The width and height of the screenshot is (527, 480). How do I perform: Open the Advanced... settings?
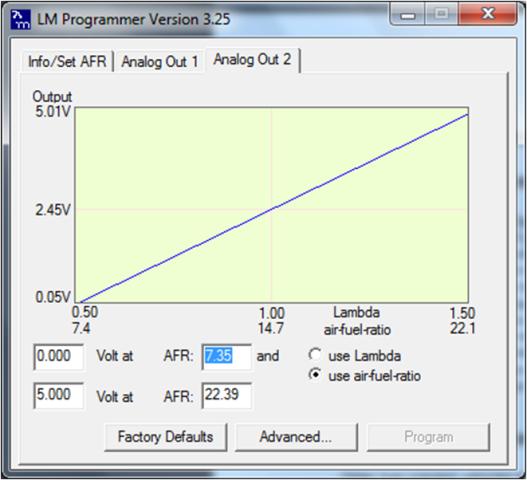tap(296, 437)
